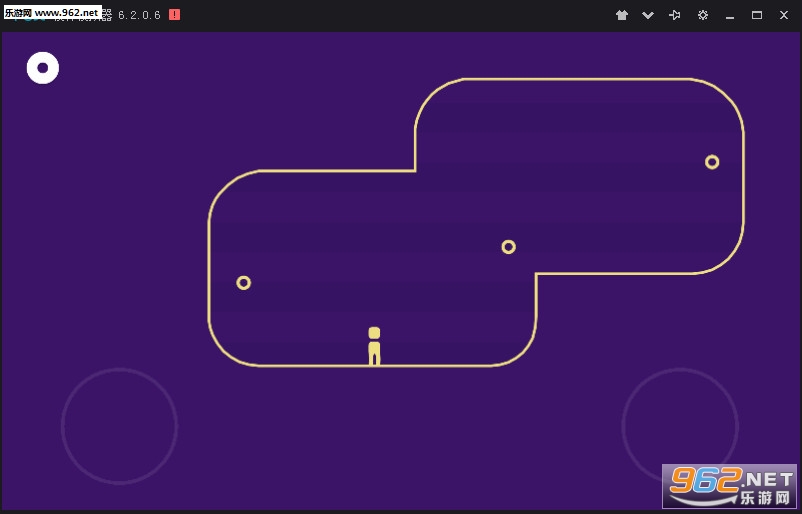Tap the right virtual action circle
Screen dimensions: 802x514
point(680,426)
